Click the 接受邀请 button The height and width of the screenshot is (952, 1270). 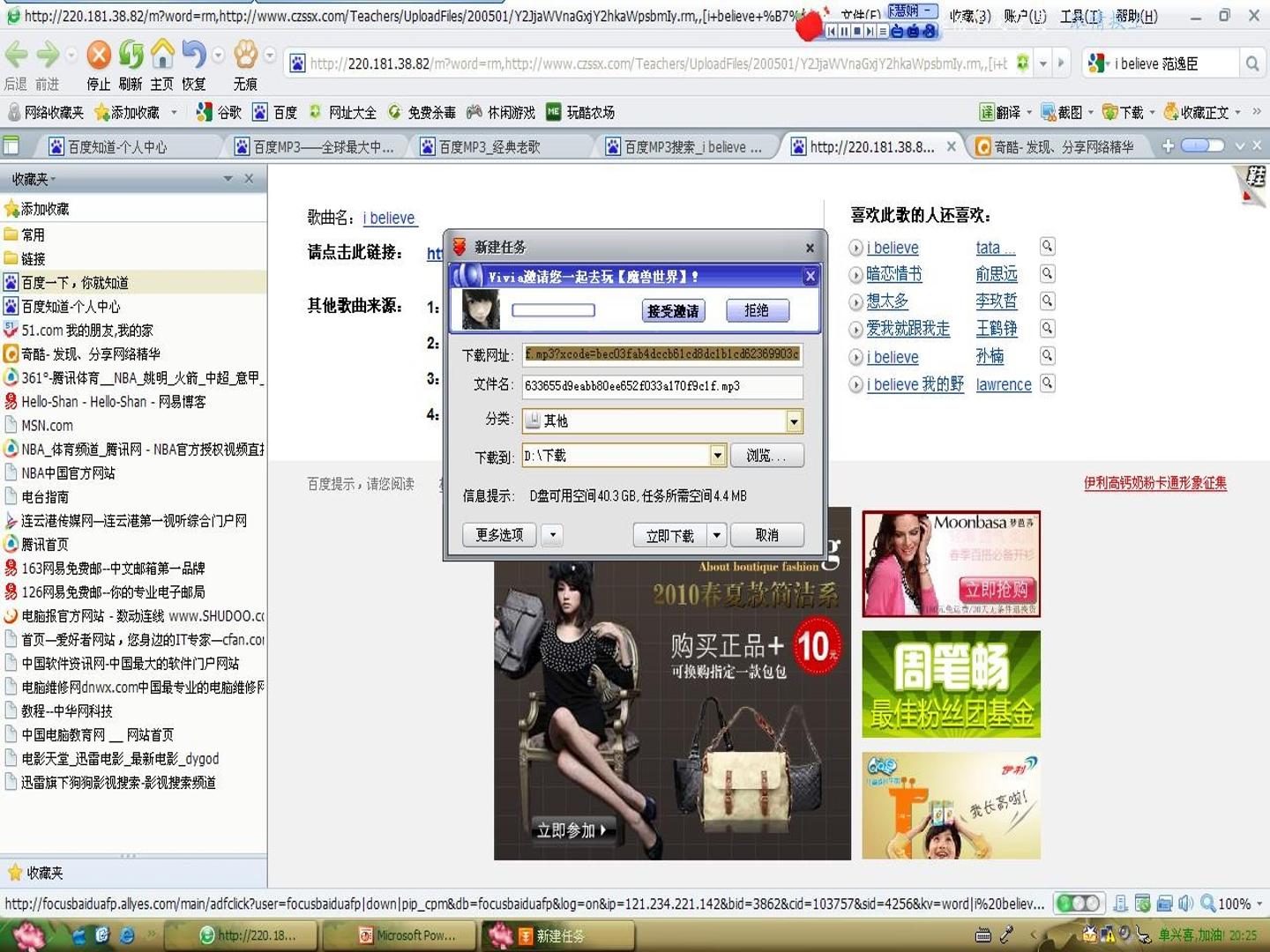(x=673, y=310)
